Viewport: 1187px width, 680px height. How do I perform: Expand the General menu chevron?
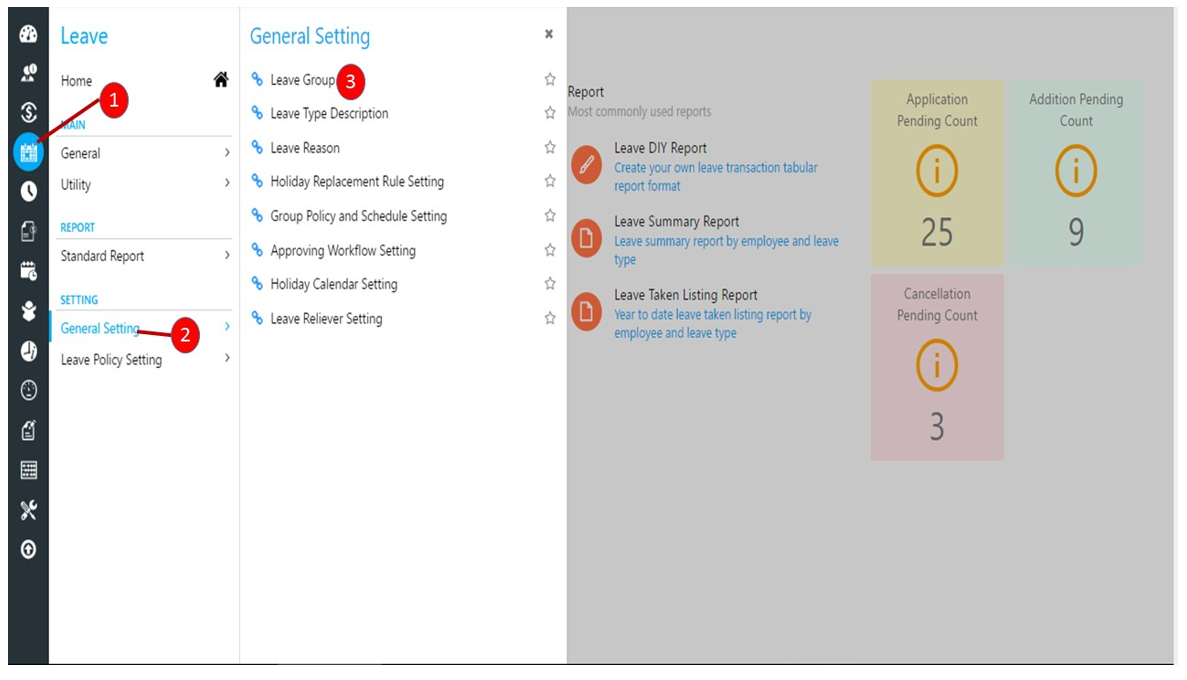(x=226, y=152)
